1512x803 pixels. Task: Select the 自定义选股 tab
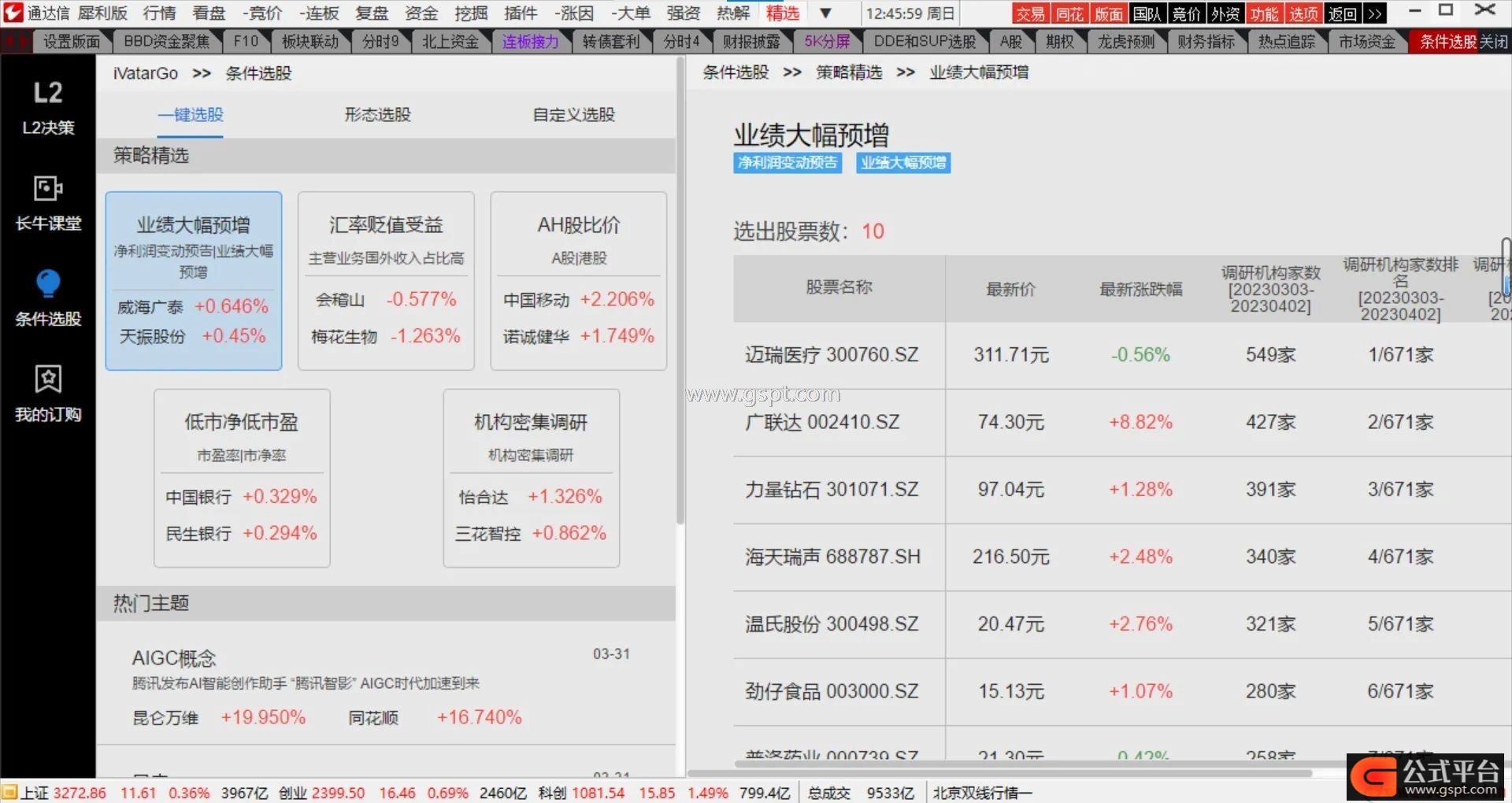(574, 115)
